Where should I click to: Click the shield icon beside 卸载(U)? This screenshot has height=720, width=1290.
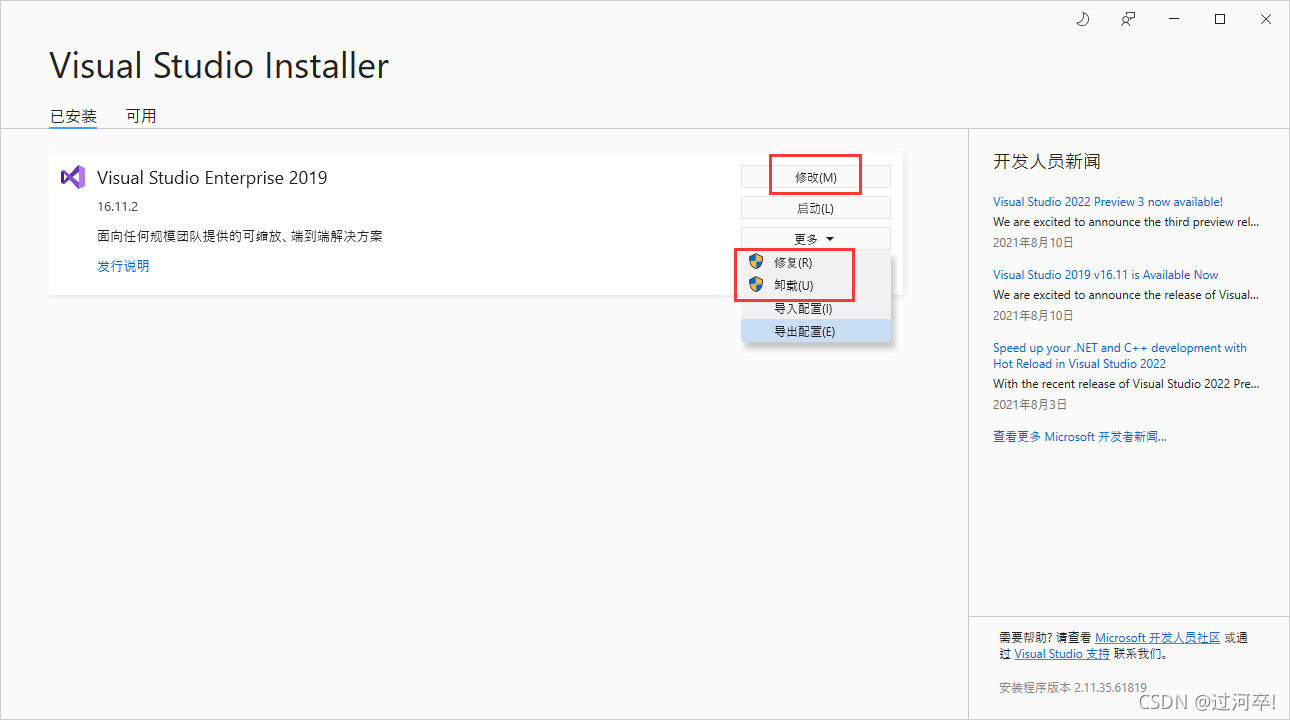[756, 285]
